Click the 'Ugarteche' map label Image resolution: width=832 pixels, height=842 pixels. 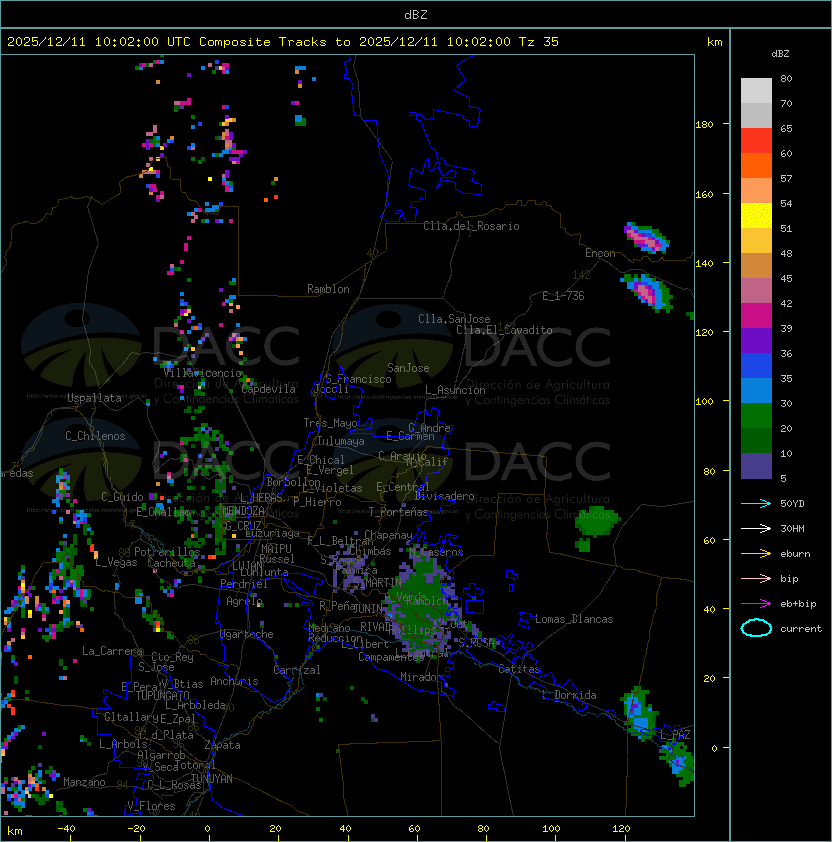coord(247,634)
